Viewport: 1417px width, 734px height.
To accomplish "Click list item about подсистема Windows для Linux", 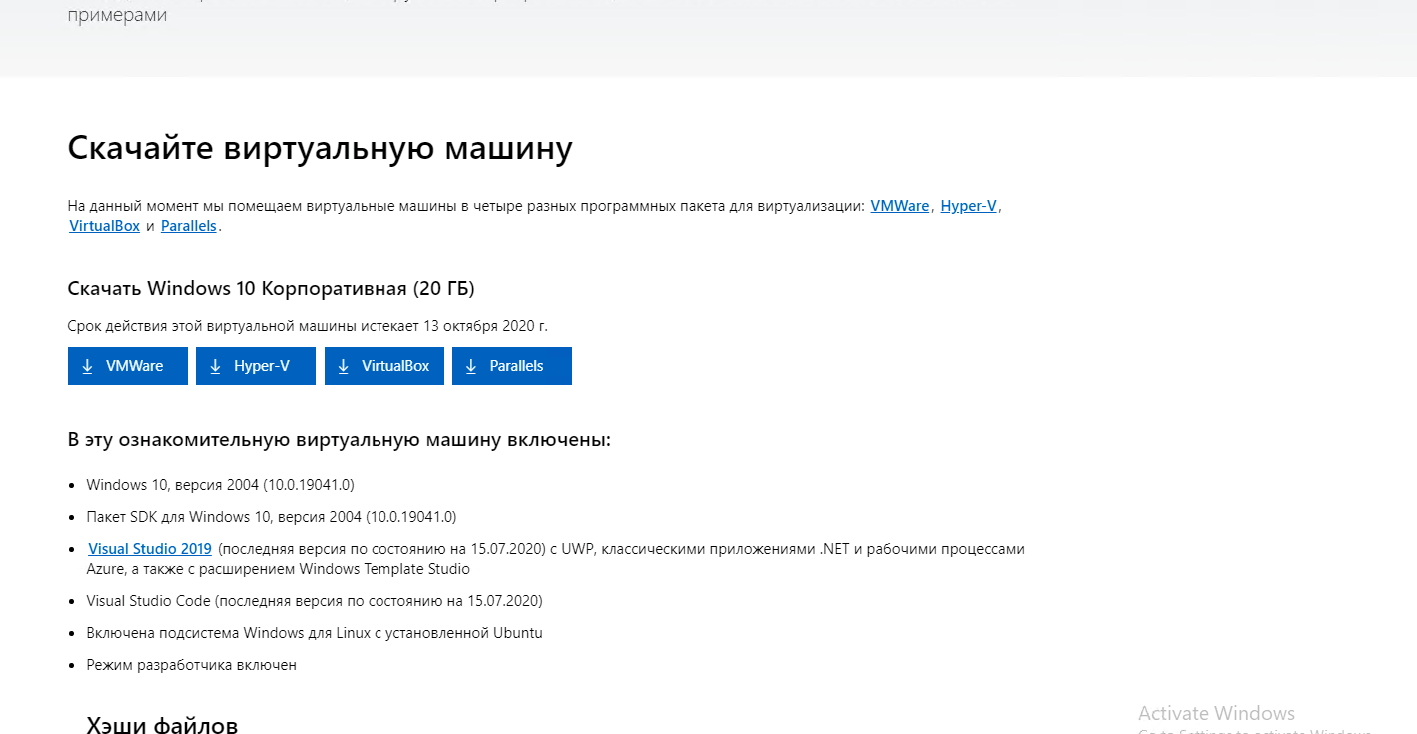I will (314, 633).
